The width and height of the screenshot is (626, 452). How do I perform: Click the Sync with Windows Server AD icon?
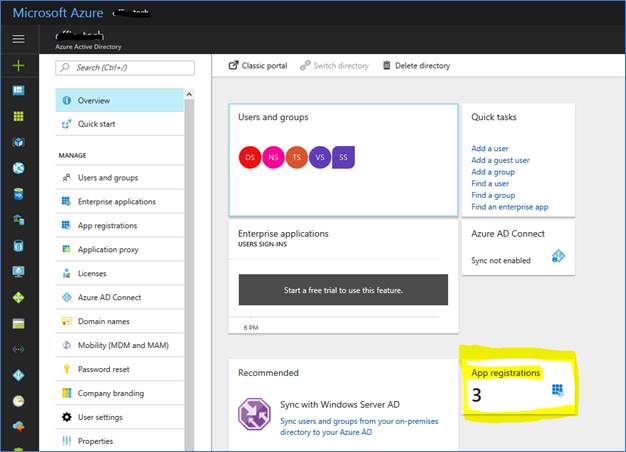coord(254,414)
